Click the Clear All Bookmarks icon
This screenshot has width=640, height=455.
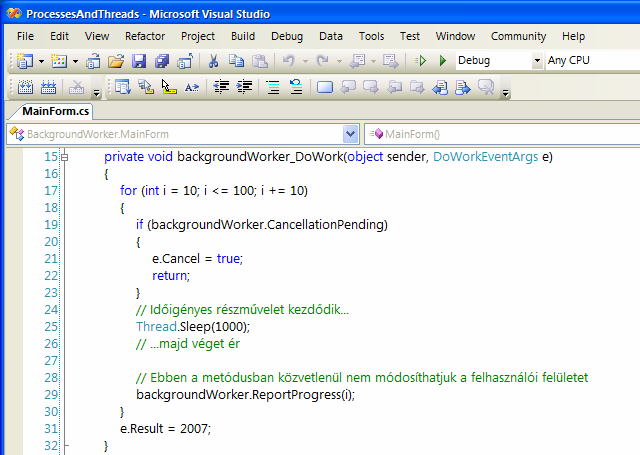click(486, 87)
